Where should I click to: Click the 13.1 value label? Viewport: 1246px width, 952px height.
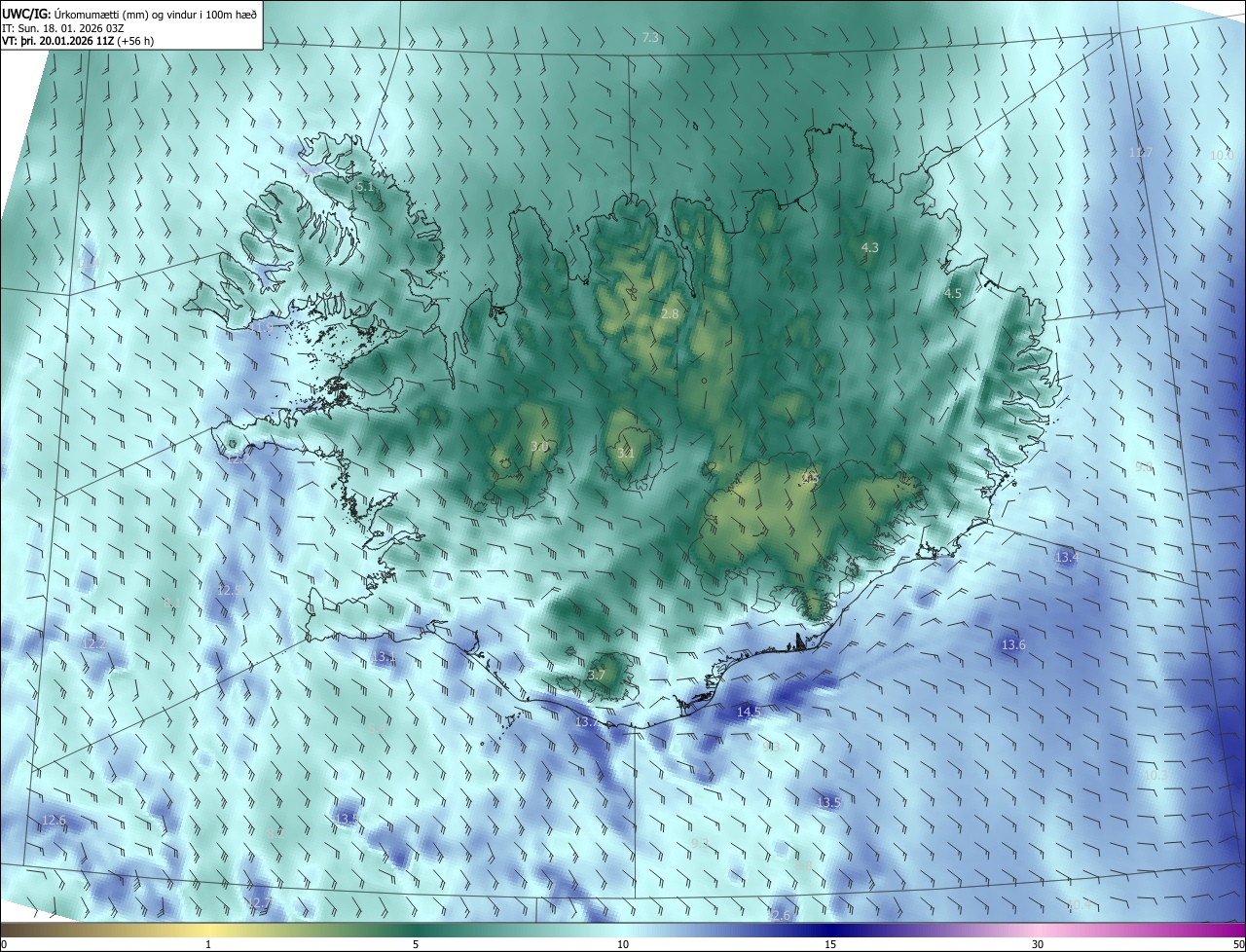point(384,658)
